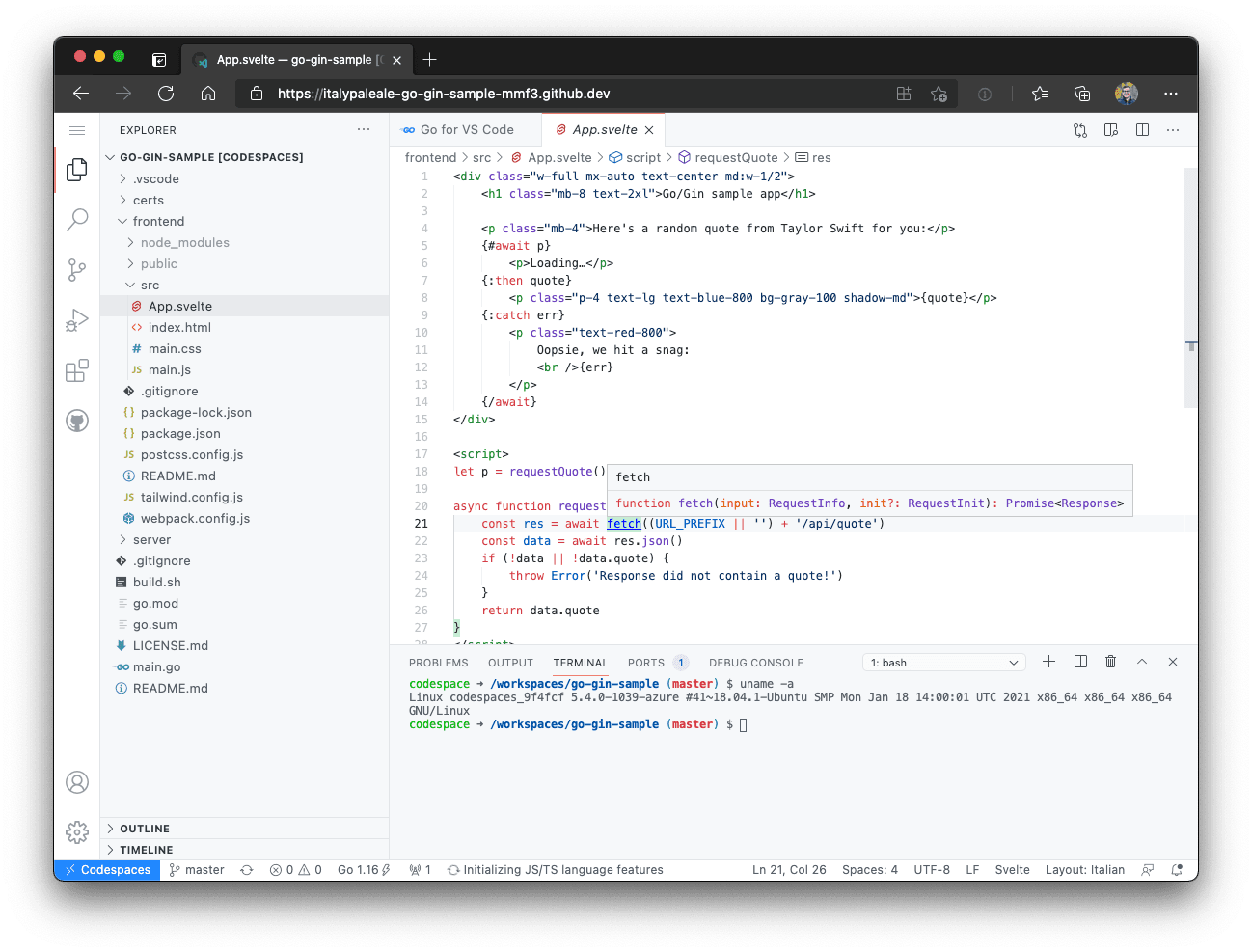Synchronize changes icon in status bar

(247, 870)
